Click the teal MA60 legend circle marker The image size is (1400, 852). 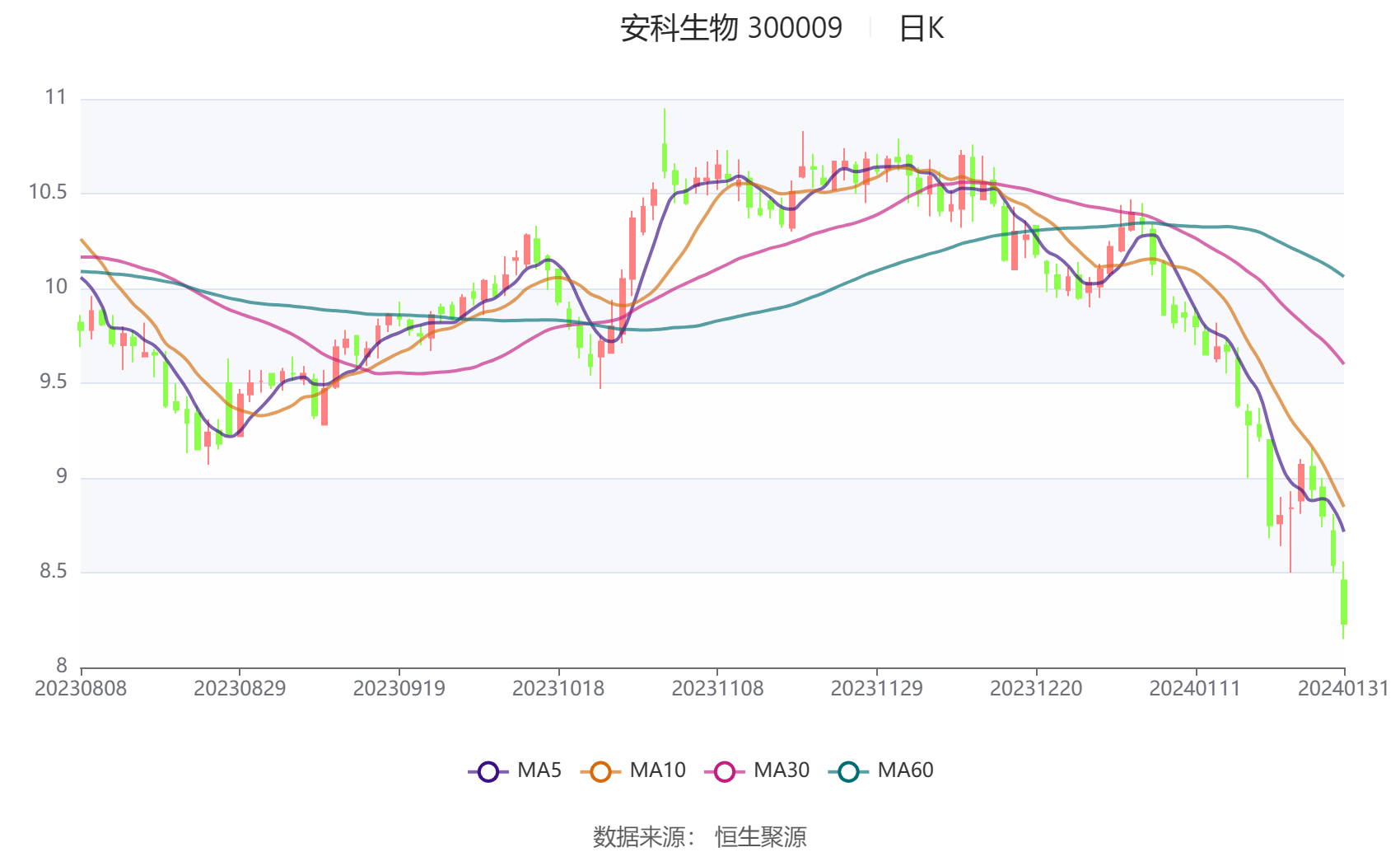point(848,771)
